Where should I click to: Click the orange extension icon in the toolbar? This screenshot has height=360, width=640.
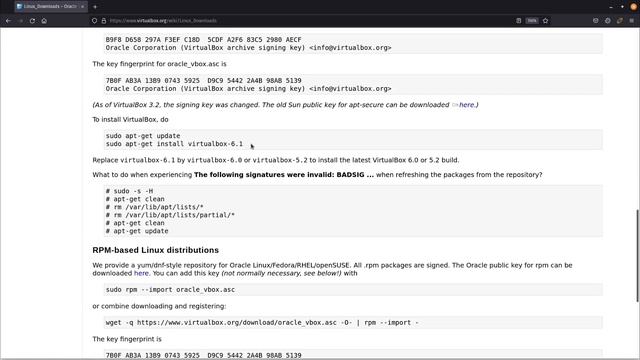pos(620,20)
